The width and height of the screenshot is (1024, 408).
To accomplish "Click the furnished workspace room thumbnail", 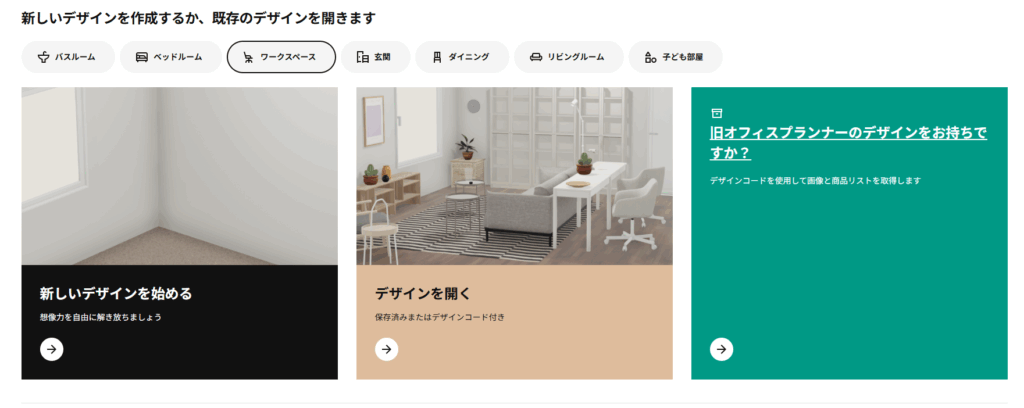I will pos(514,176).
